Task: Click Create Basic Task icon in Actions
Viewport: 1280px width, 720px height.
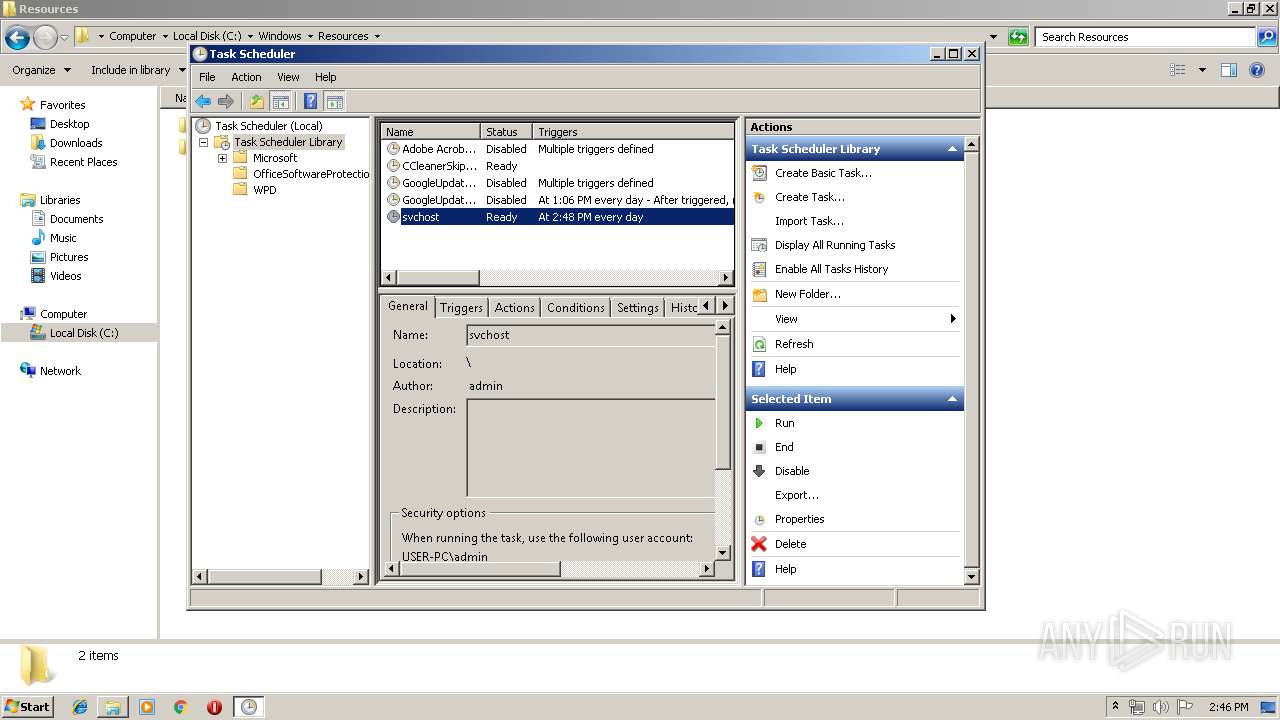Action: [760, 173]
